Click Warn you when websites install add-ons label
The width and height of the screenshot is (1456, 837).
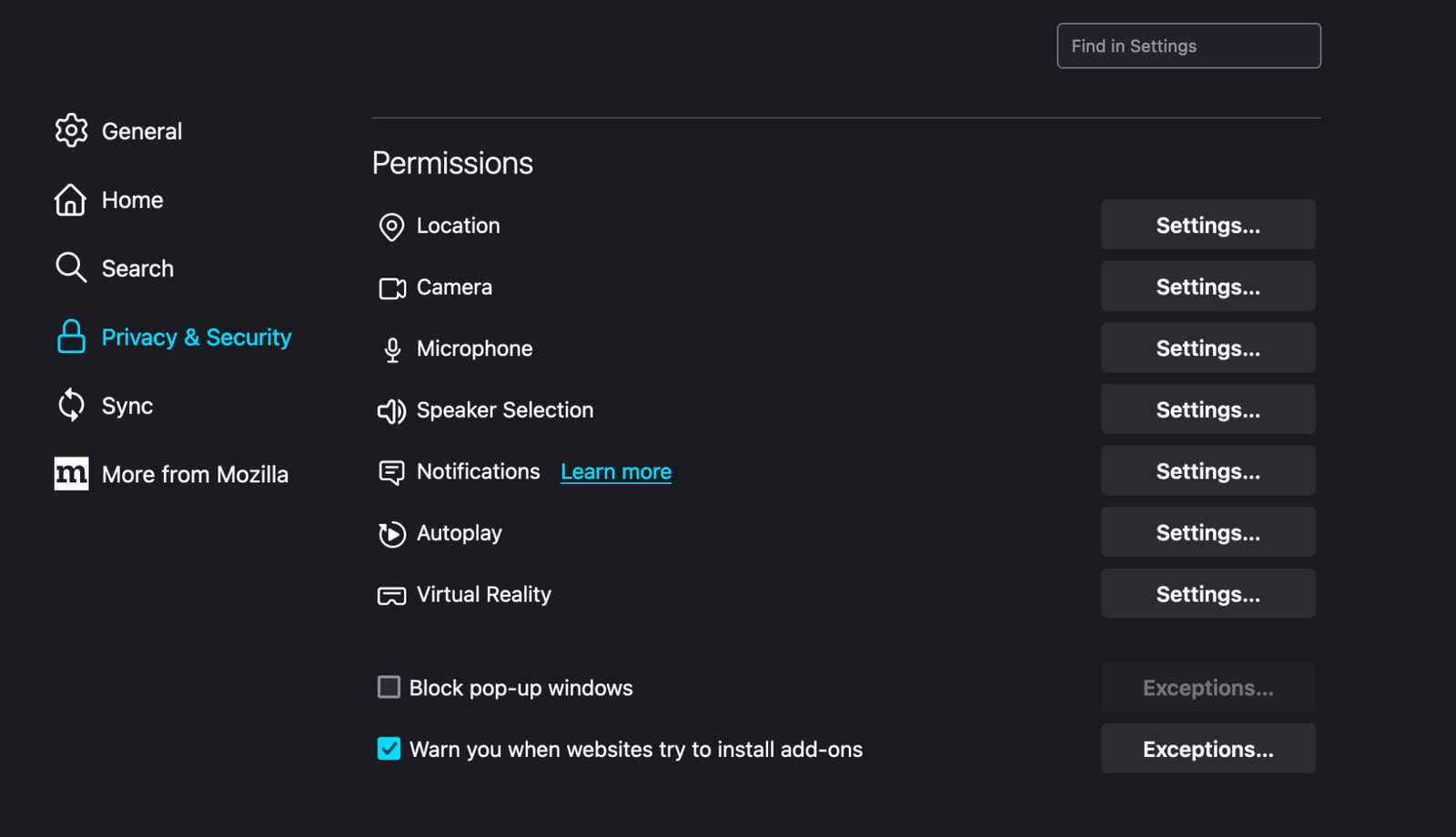(x=636, y=749)
